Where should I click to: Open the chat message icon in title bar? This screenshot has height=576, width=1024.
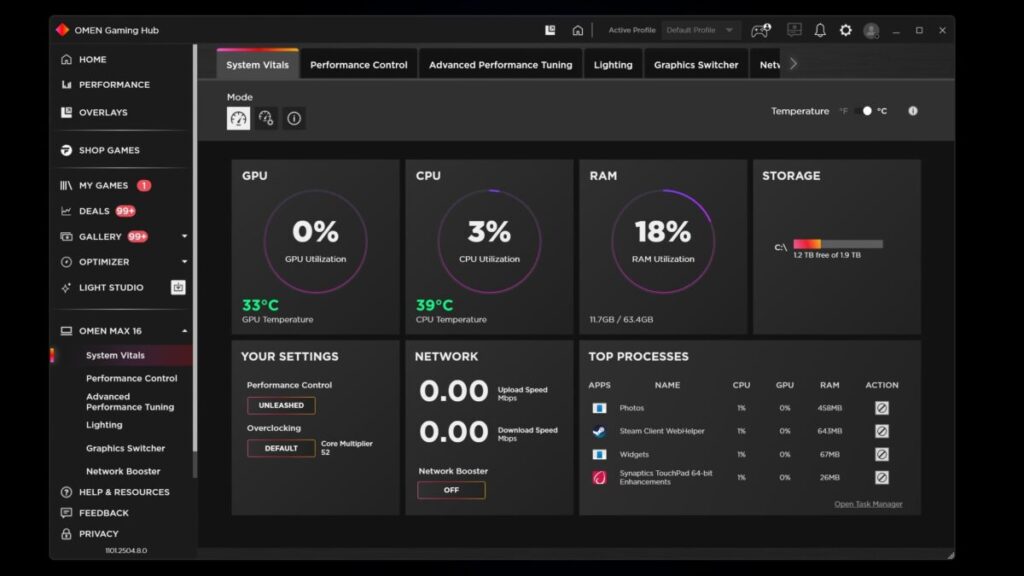(794, 30)
